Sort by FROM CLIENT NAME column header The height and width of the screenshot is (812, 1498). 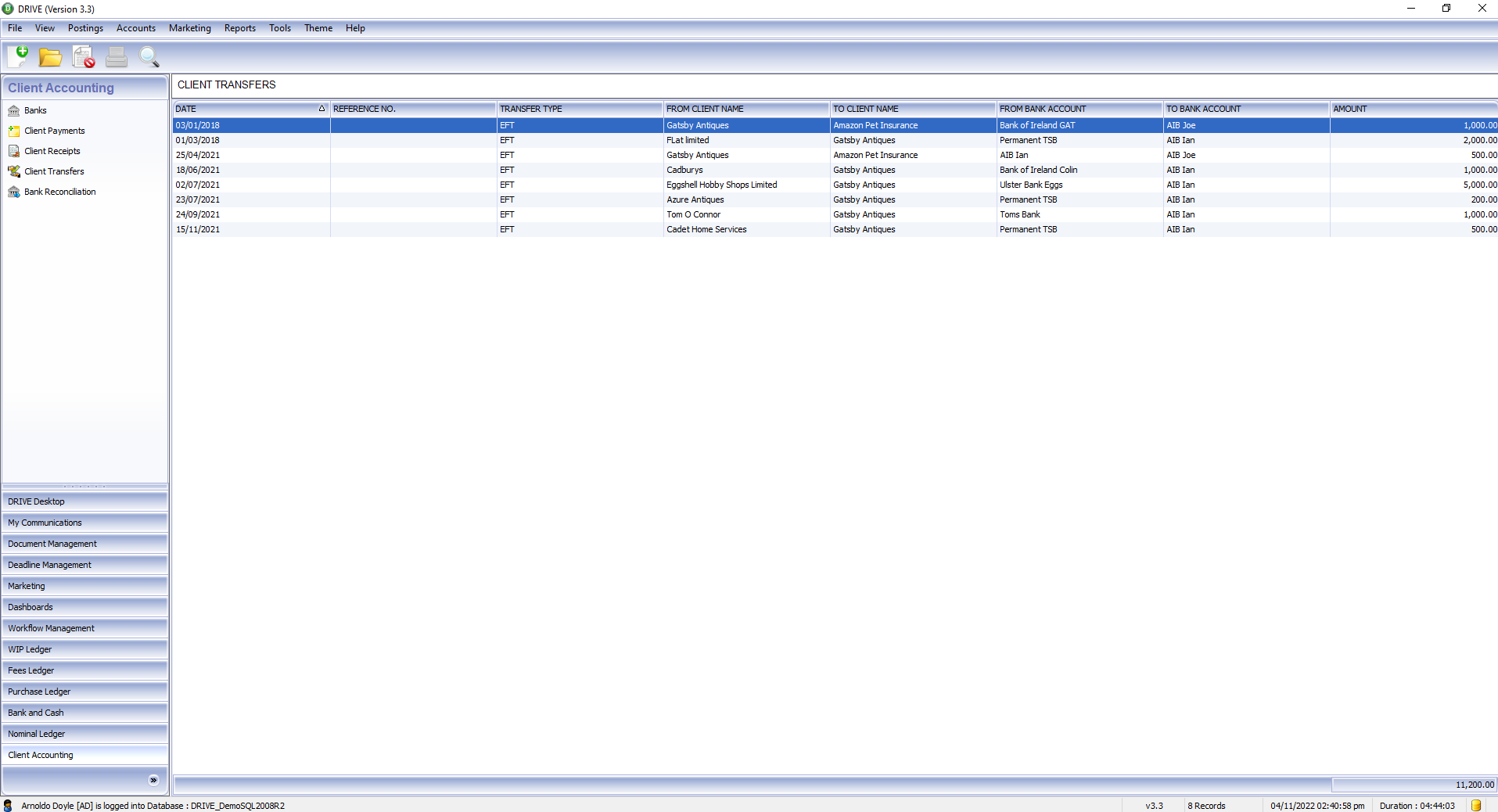coord(746,109)
